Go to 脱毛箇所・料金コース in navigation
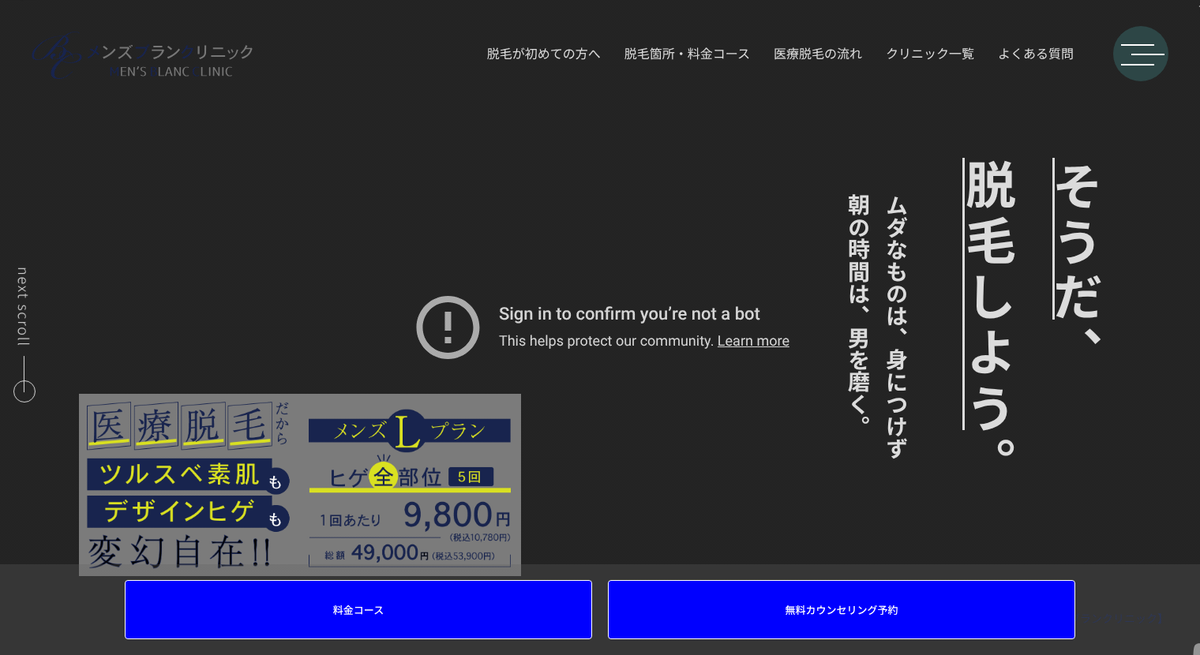1200x655 pixels. (686, 54)
